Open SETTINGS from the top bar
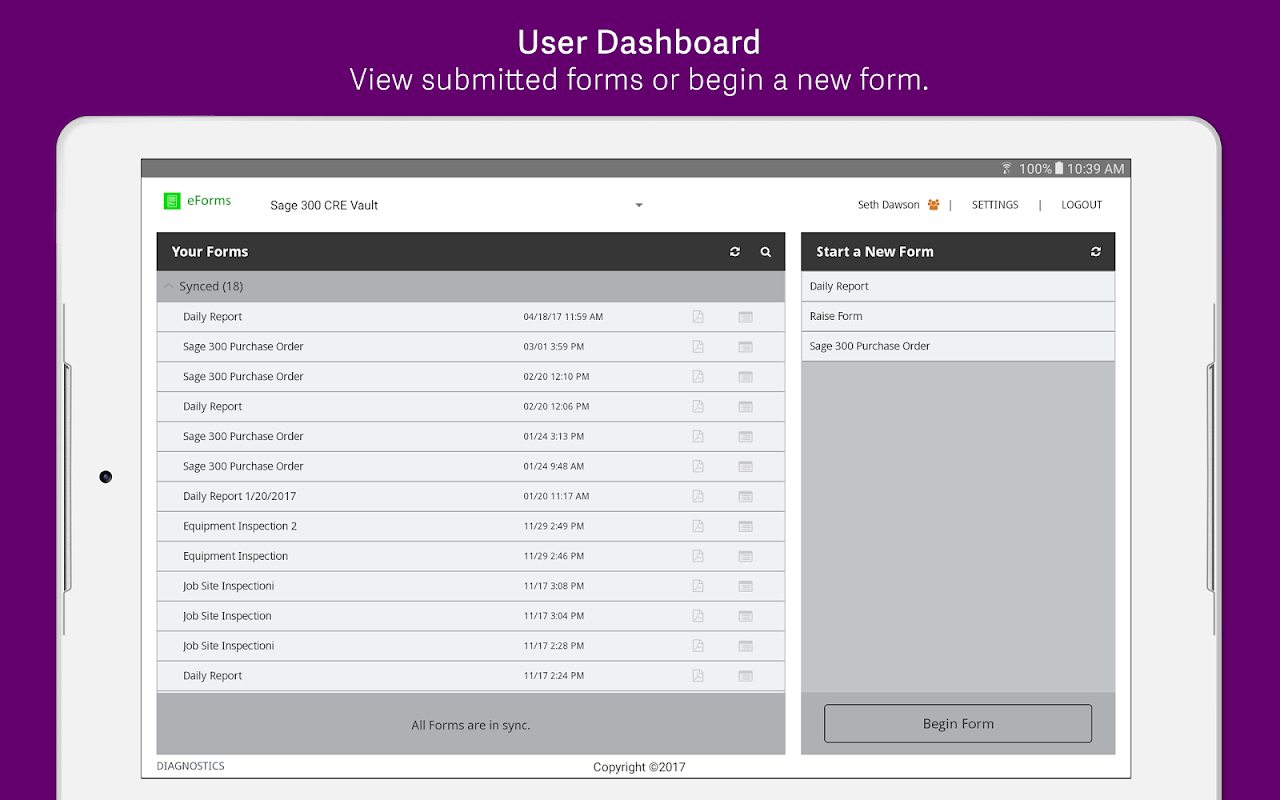The height and width of the screenshot is (800, 1280). pos(995,205)
